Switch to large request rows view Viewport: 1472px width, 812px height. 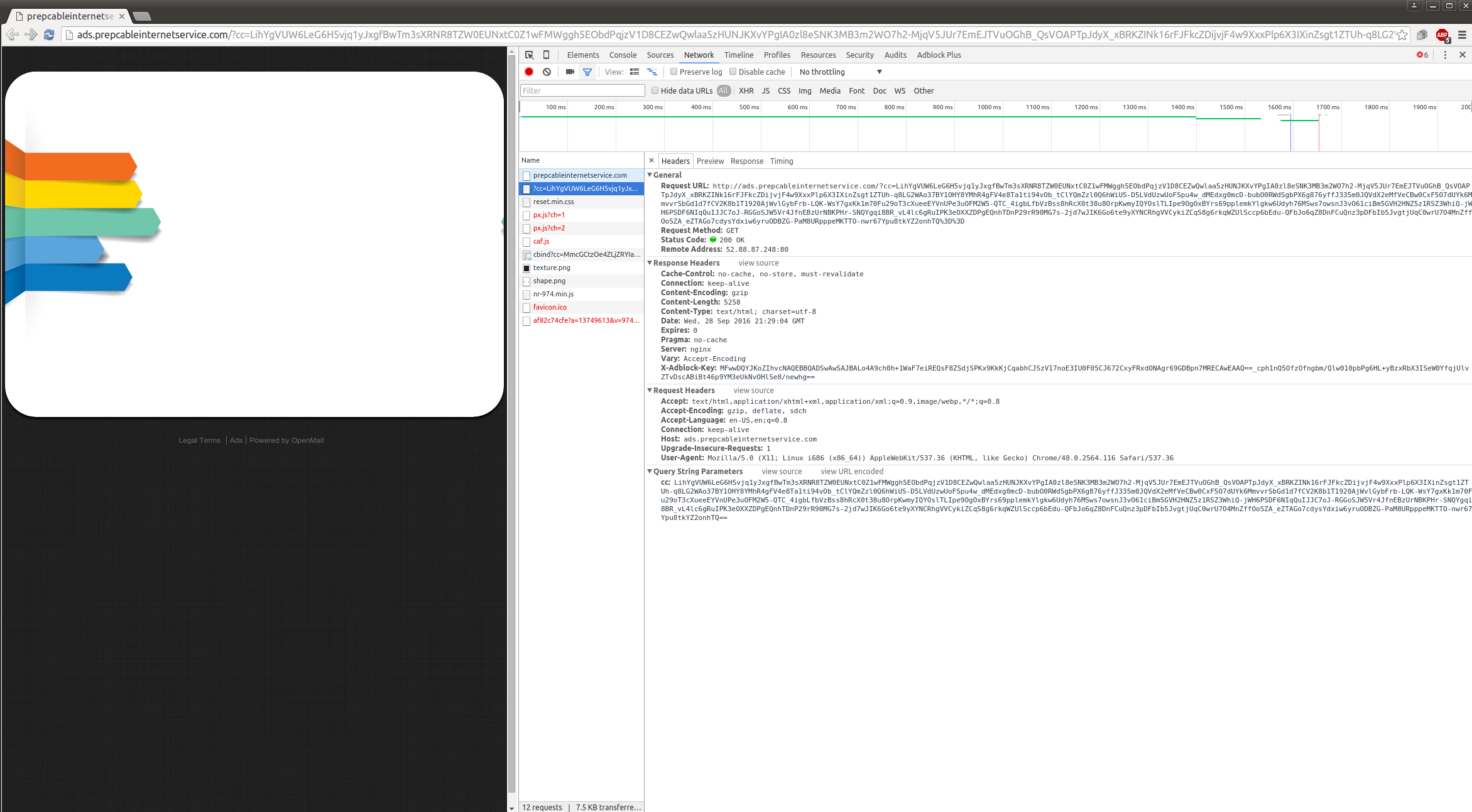(x=635, y=72)
